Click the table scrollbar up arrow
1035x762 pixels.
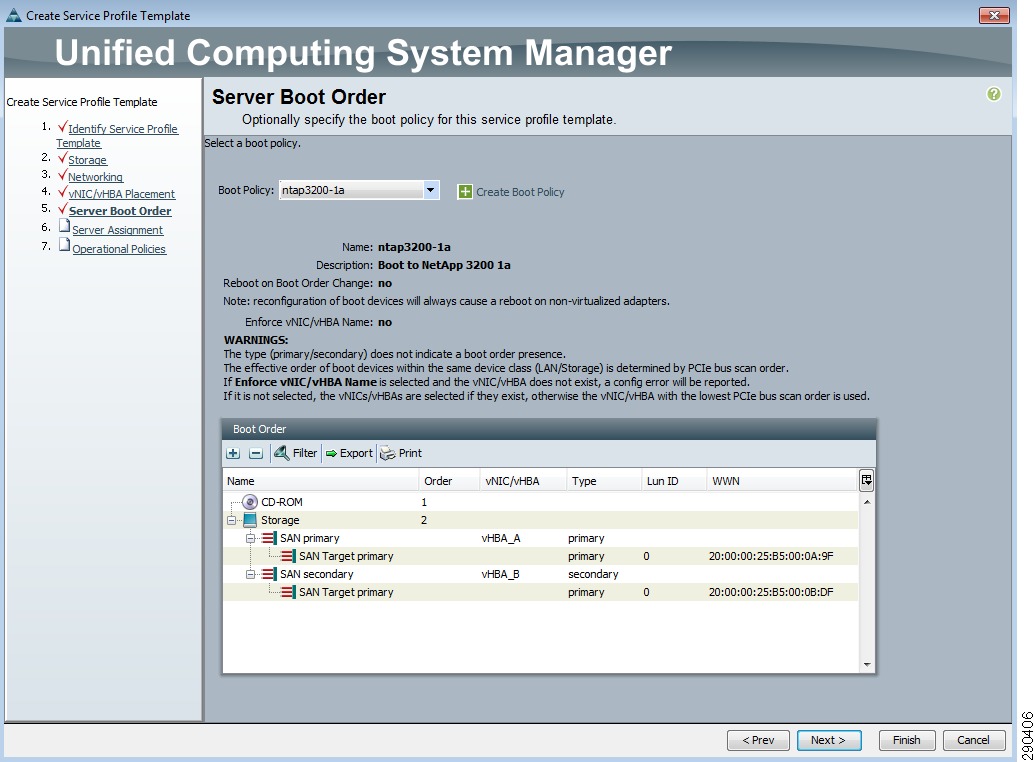[x=867, y=502]
